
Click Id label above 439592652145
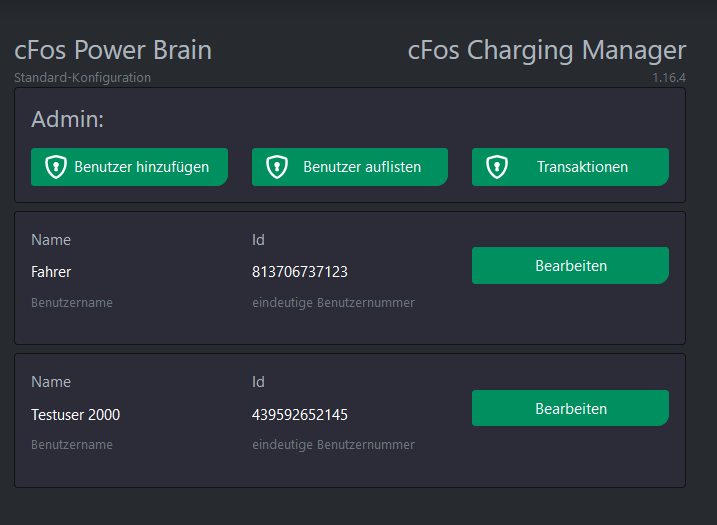click(x=258, y=382)
